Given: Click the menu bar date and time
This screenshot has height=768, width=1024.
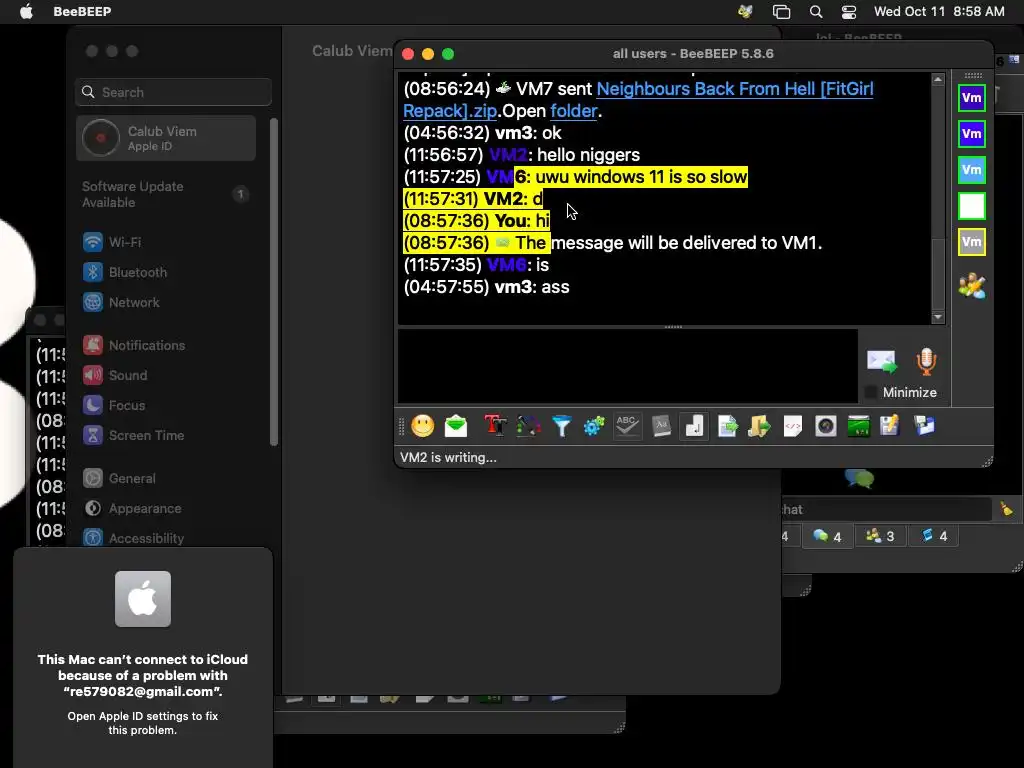Looking at the screenshot, I should [939, 11].
